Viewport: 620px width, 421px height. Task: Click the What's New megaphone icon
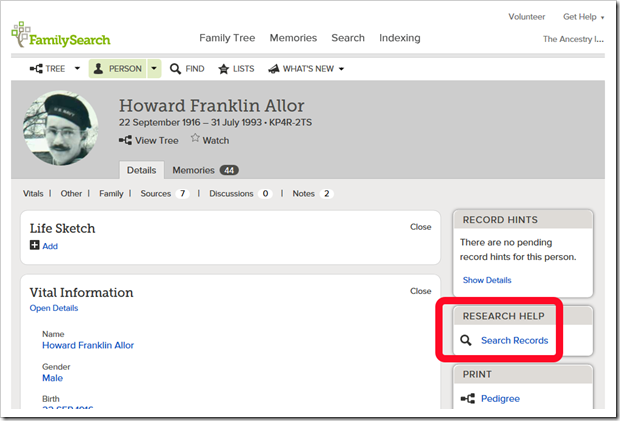pyautogui.click(x=274, y=69)
